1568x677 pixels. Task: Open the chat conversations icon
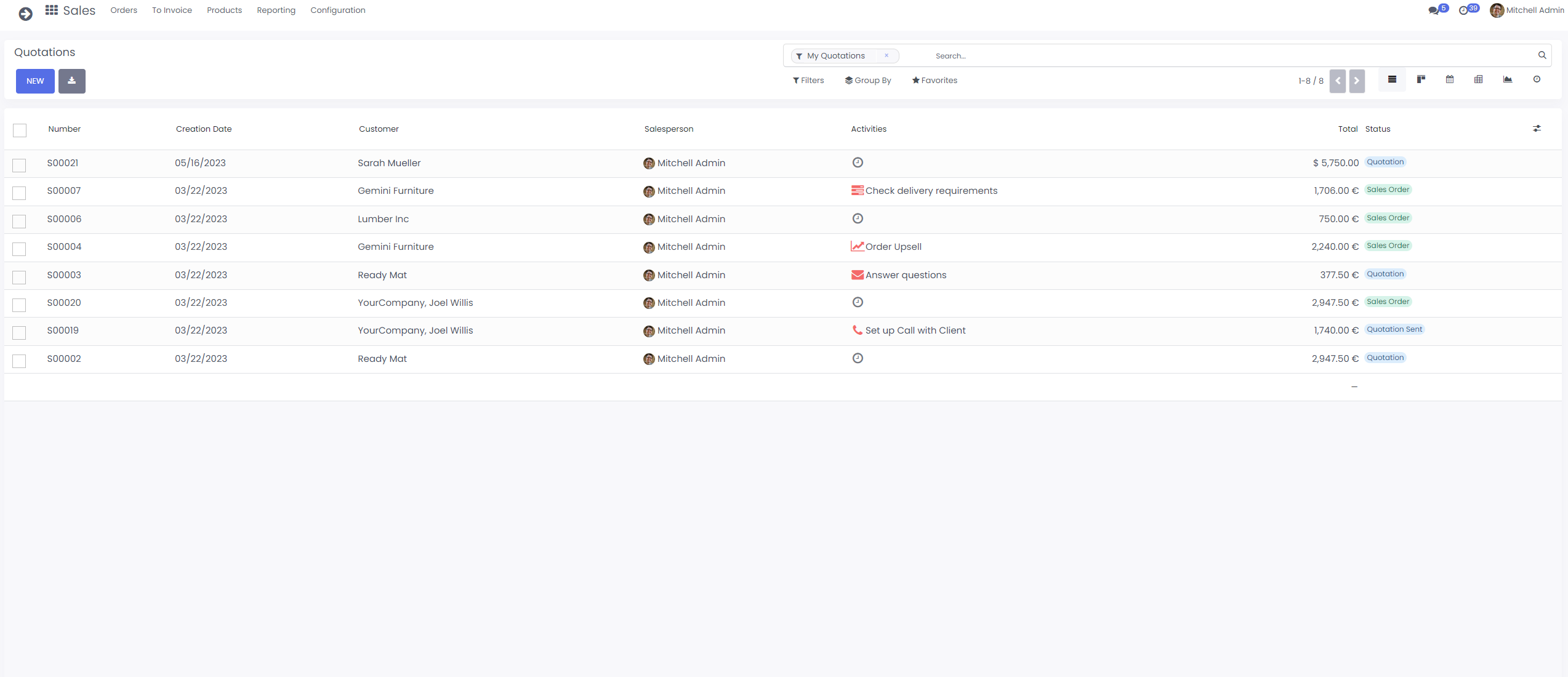(x=1434, y=10)
